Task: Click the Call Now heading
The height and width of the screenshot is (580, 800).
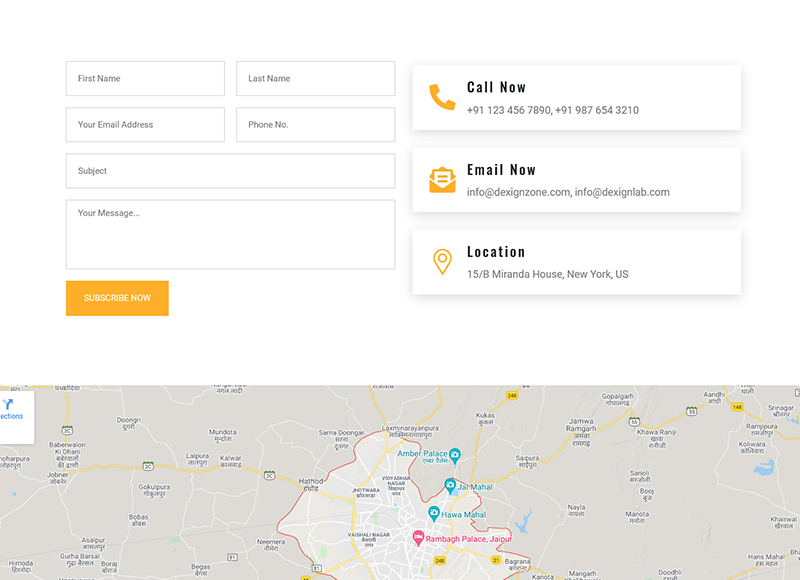Action: 496,88
